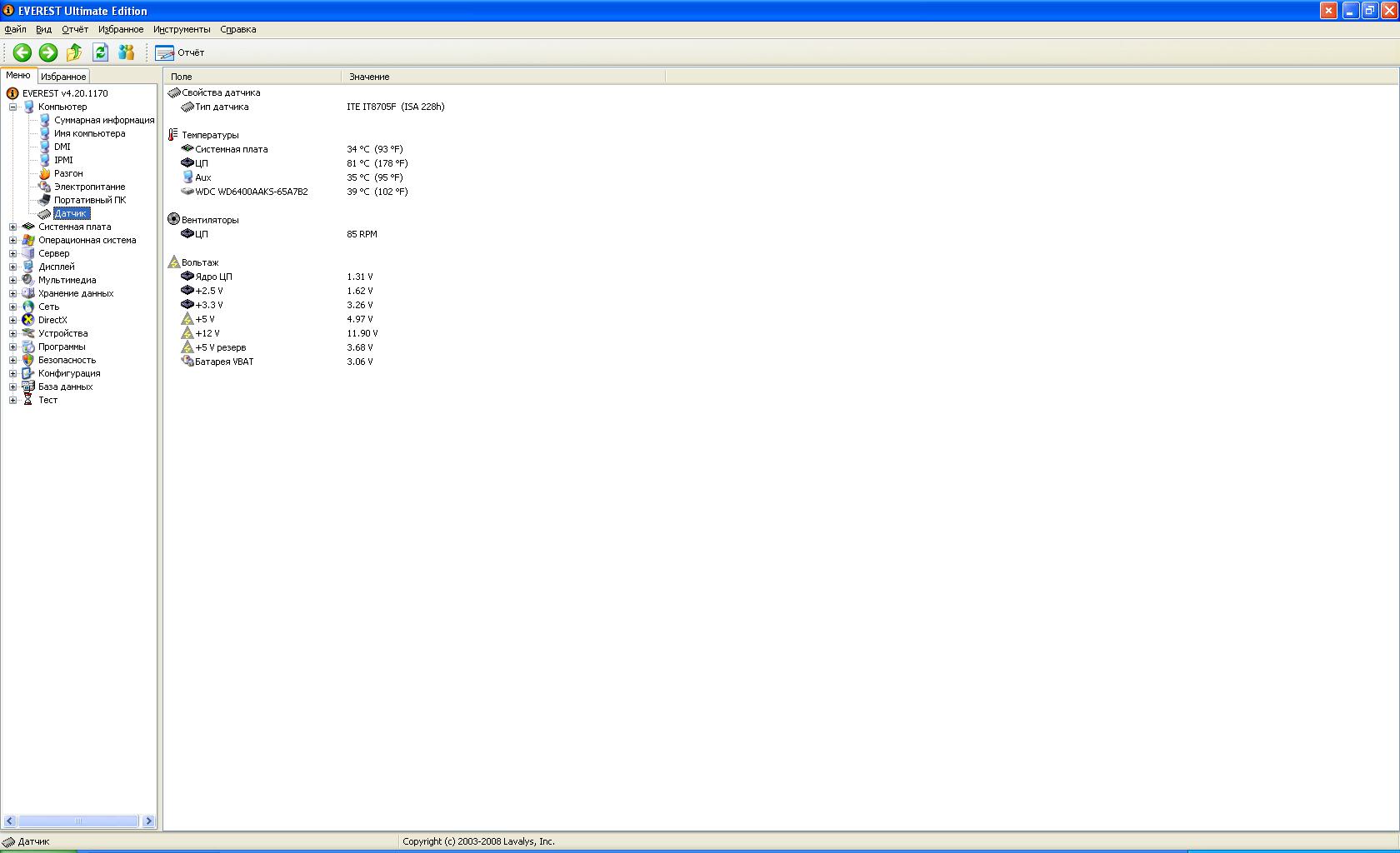Expand the DirectX tree node

12,320
